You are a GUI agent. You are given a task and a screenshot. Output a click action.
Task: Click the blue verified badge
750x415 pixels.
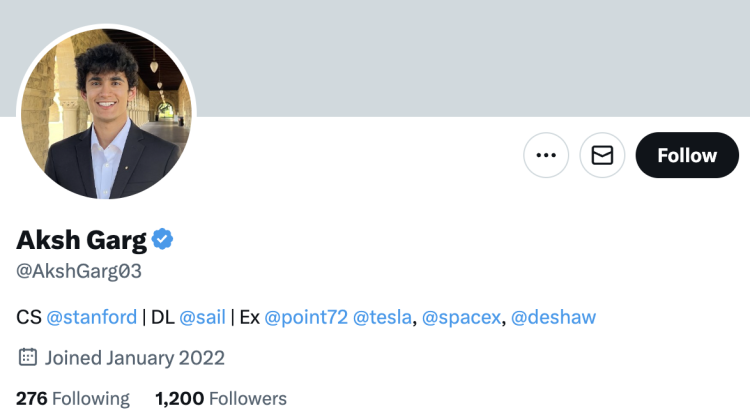[x=163, y=239]
